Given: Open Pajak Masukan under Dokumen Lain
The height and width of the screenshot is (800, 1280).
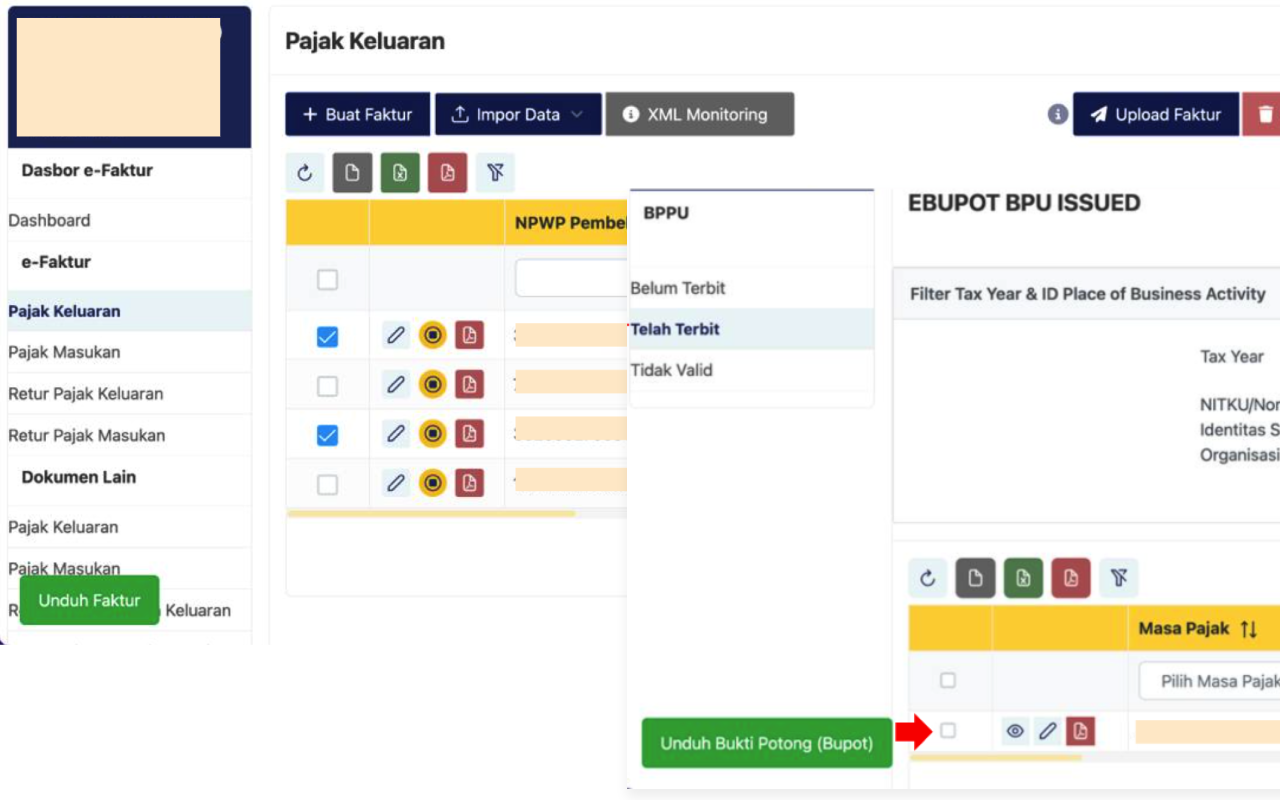Looking at the screenshot, I should pyautogui.click(x=64, y=568).
